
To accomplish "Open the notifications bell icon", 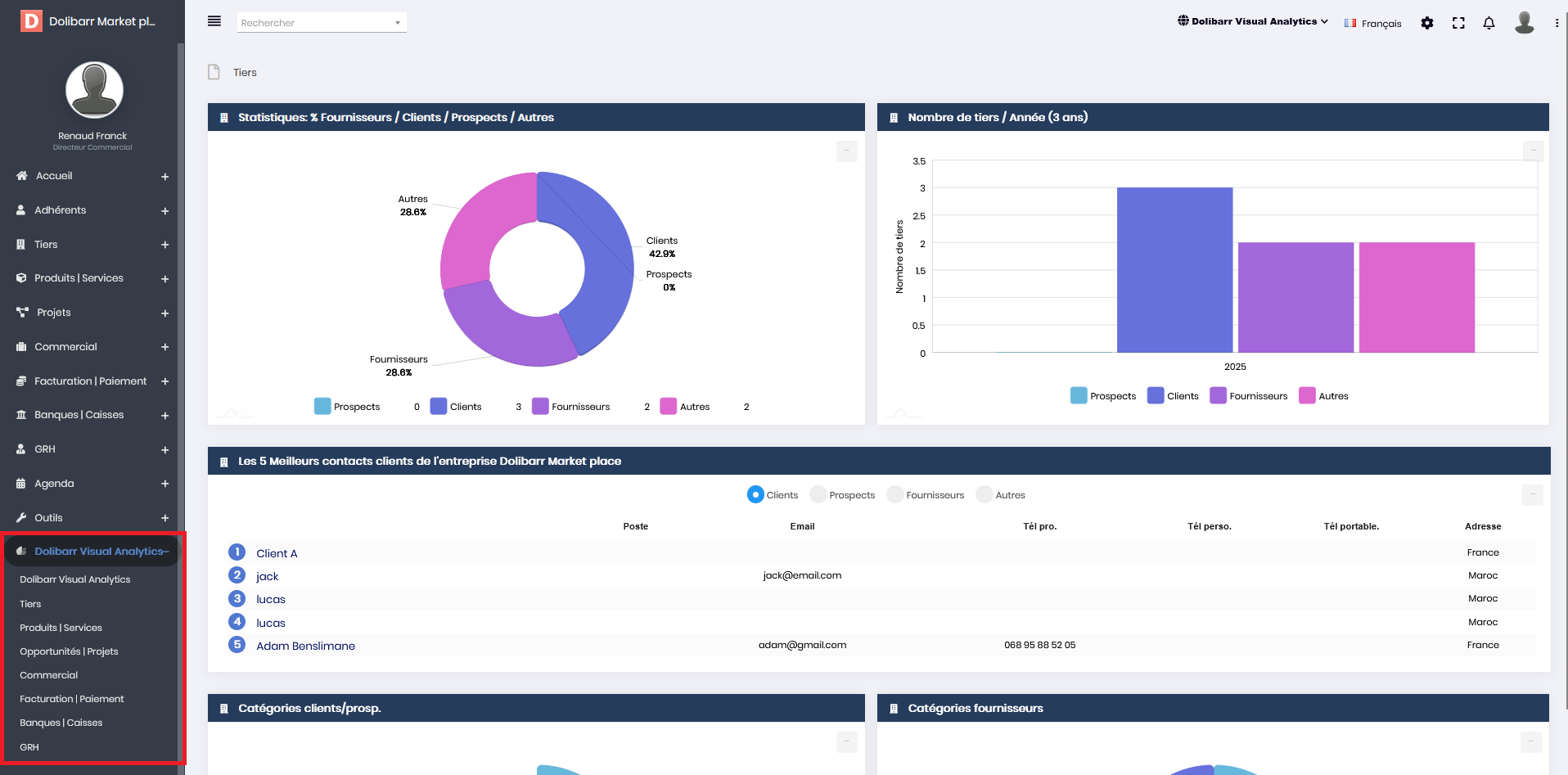I will pos(1489,23).
